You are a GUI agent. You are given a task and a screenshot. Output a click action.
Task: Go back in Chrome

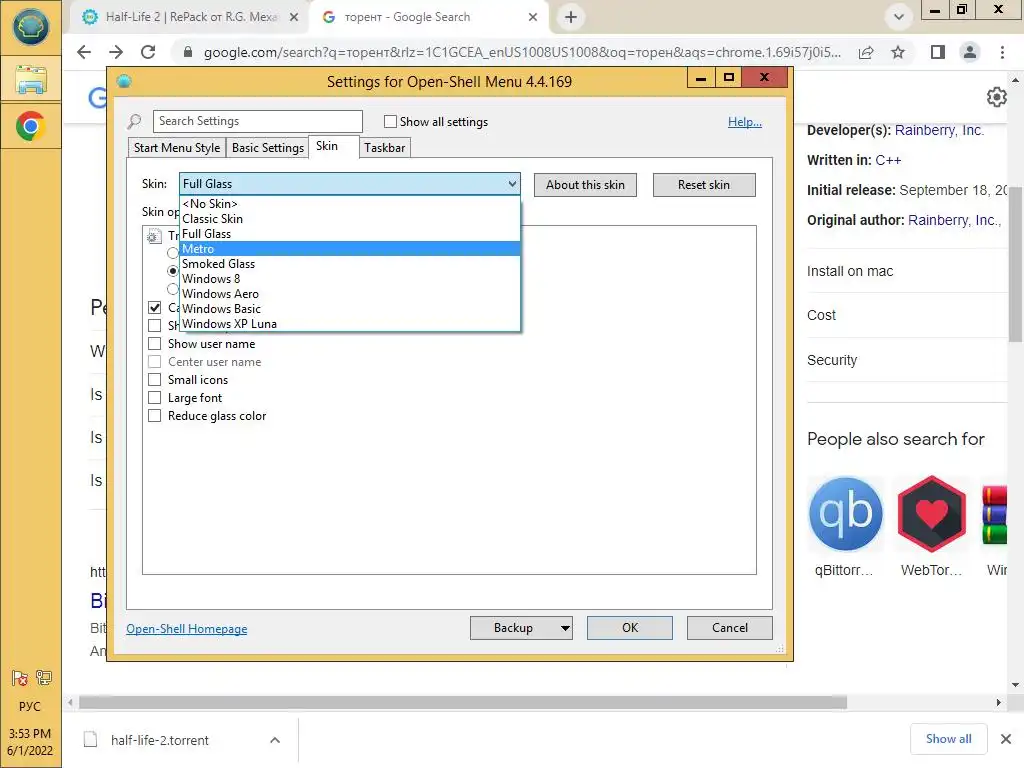point(84,52)
